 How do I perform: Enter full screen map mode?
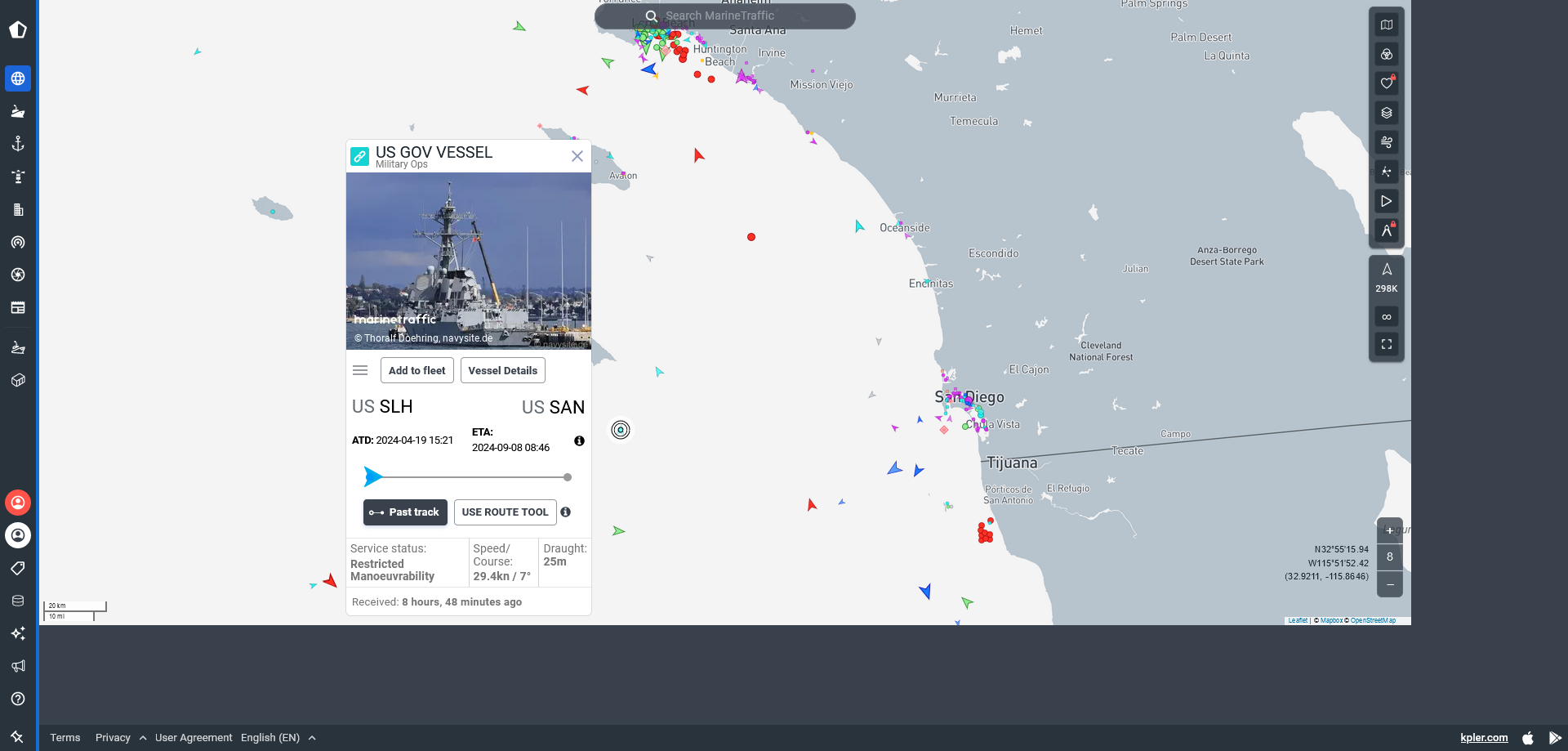[1387, 344]
